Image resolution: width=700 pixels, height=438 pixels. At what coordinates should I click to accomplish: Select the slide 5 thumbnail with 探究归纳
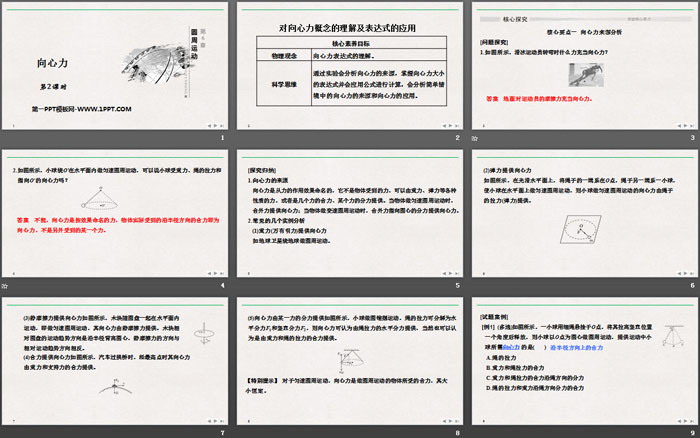(x=349, y=220)
